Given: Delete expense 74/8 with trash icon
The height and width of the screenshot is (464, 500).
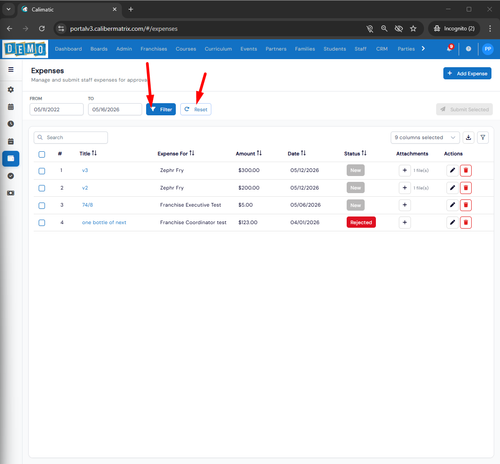Looking at the screenshot, I should tap(466, 205).
